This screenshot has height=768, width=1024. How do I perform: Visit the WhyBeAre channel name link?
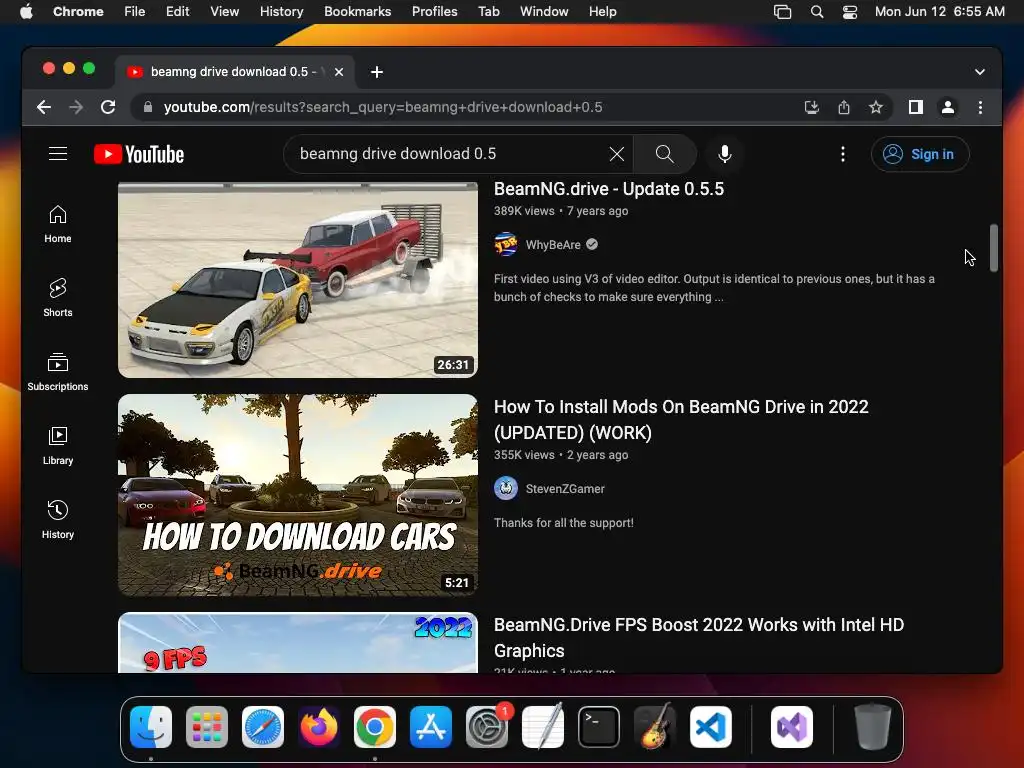click(x=552, y=244)
